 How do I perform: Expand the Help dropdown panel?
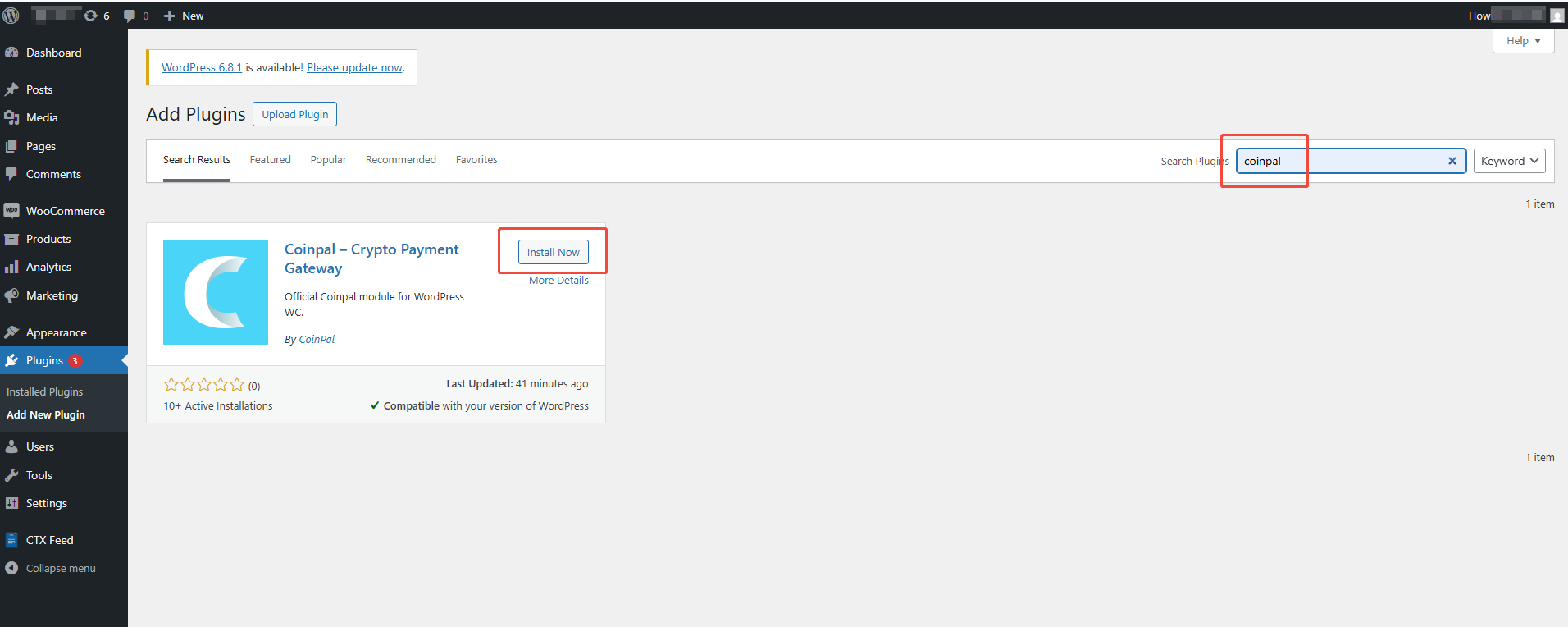point(1523,41)
